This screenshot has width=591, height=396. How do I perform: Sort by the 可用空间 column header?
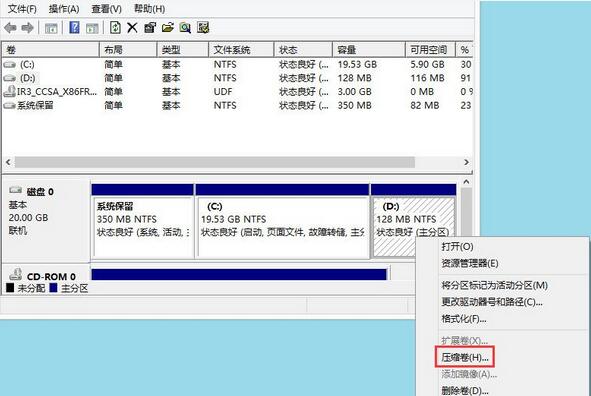pos(430,50)
